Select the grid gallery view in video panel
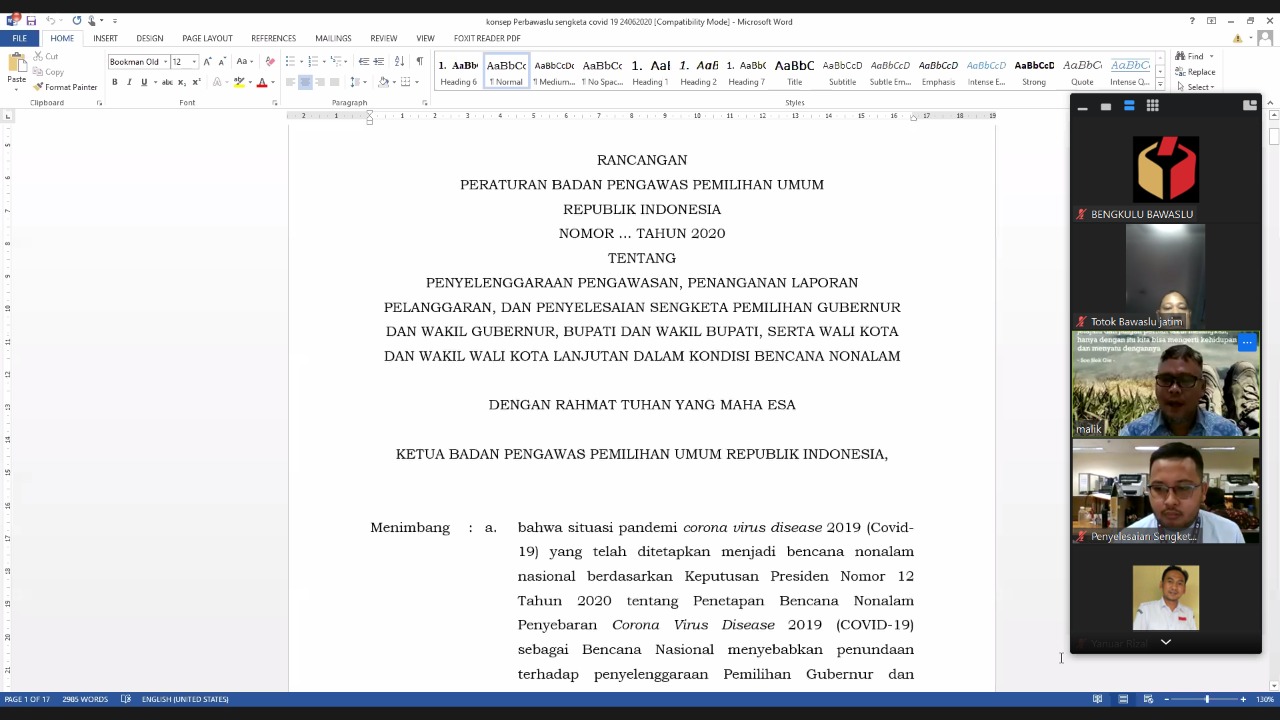Viewport: 1280px width, 720px height. (x=1152, y=106)
